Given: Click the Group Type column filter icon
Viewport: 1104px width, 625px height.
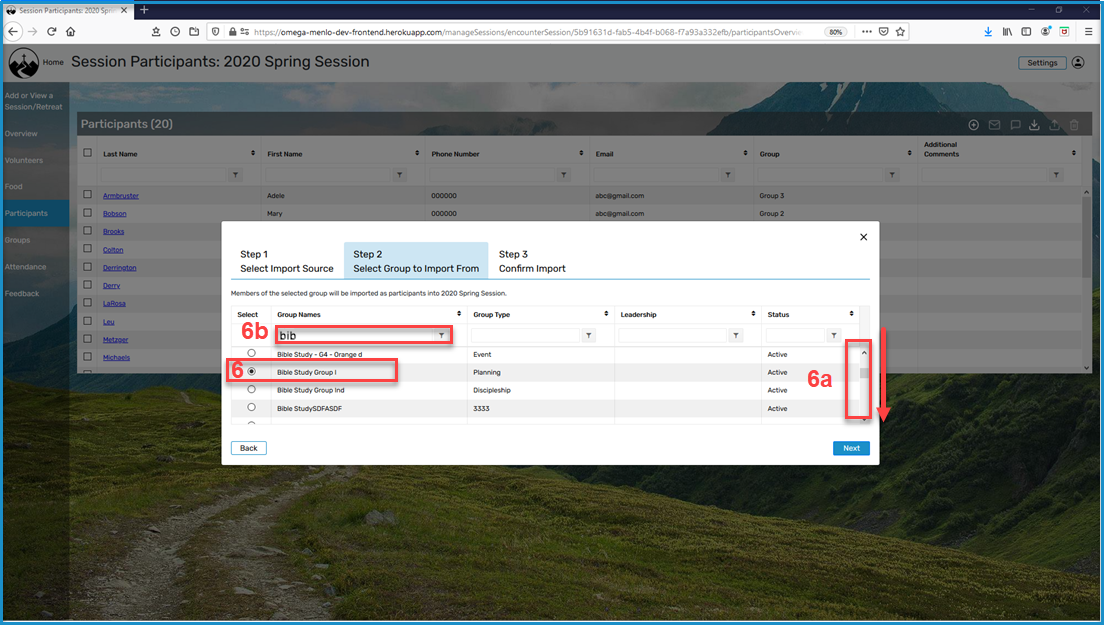Looking at the screenshot, I should (x=589, y=336).
